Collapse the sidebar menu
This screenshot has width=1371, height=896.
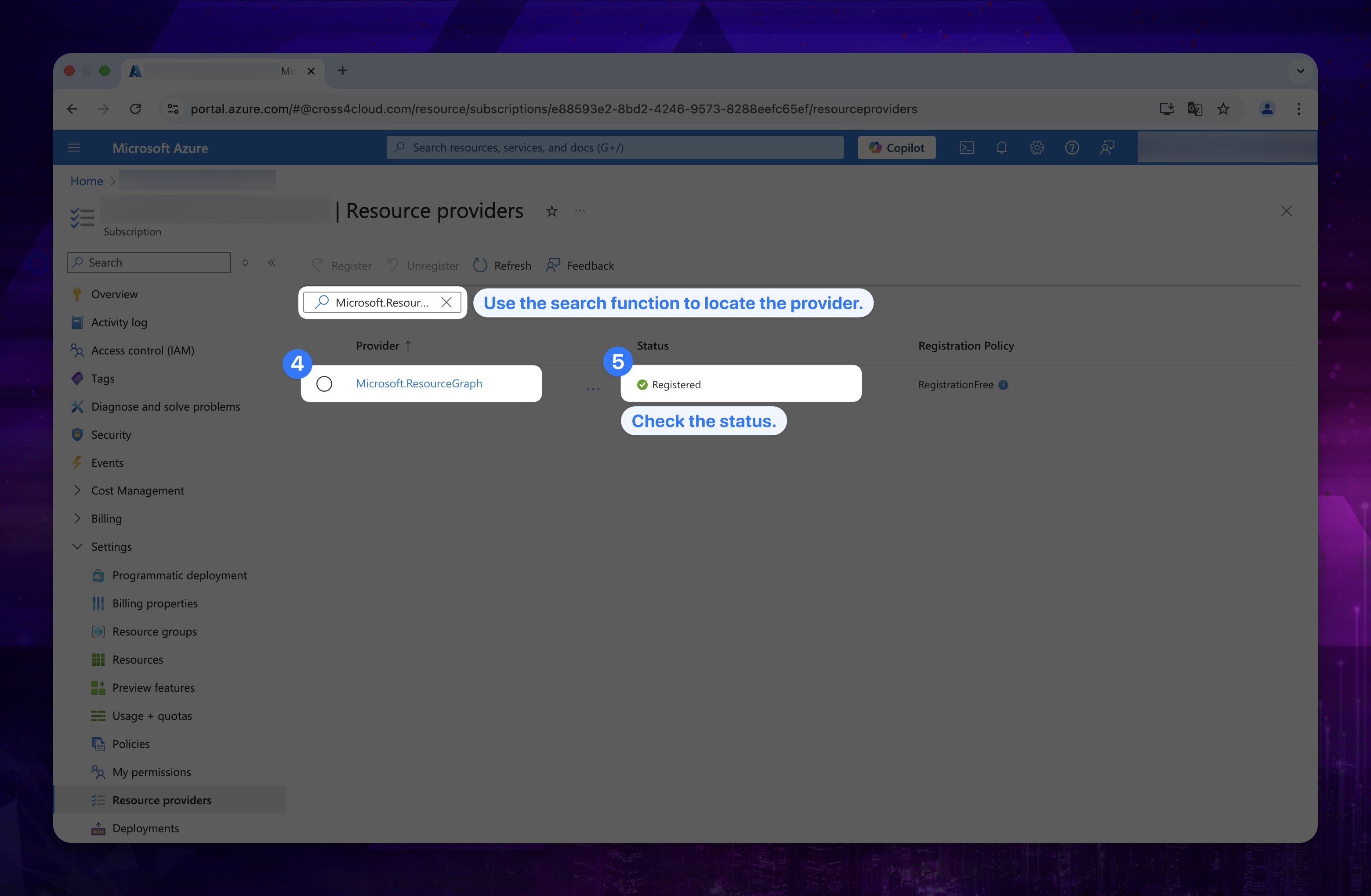click(x=271, y=263)
